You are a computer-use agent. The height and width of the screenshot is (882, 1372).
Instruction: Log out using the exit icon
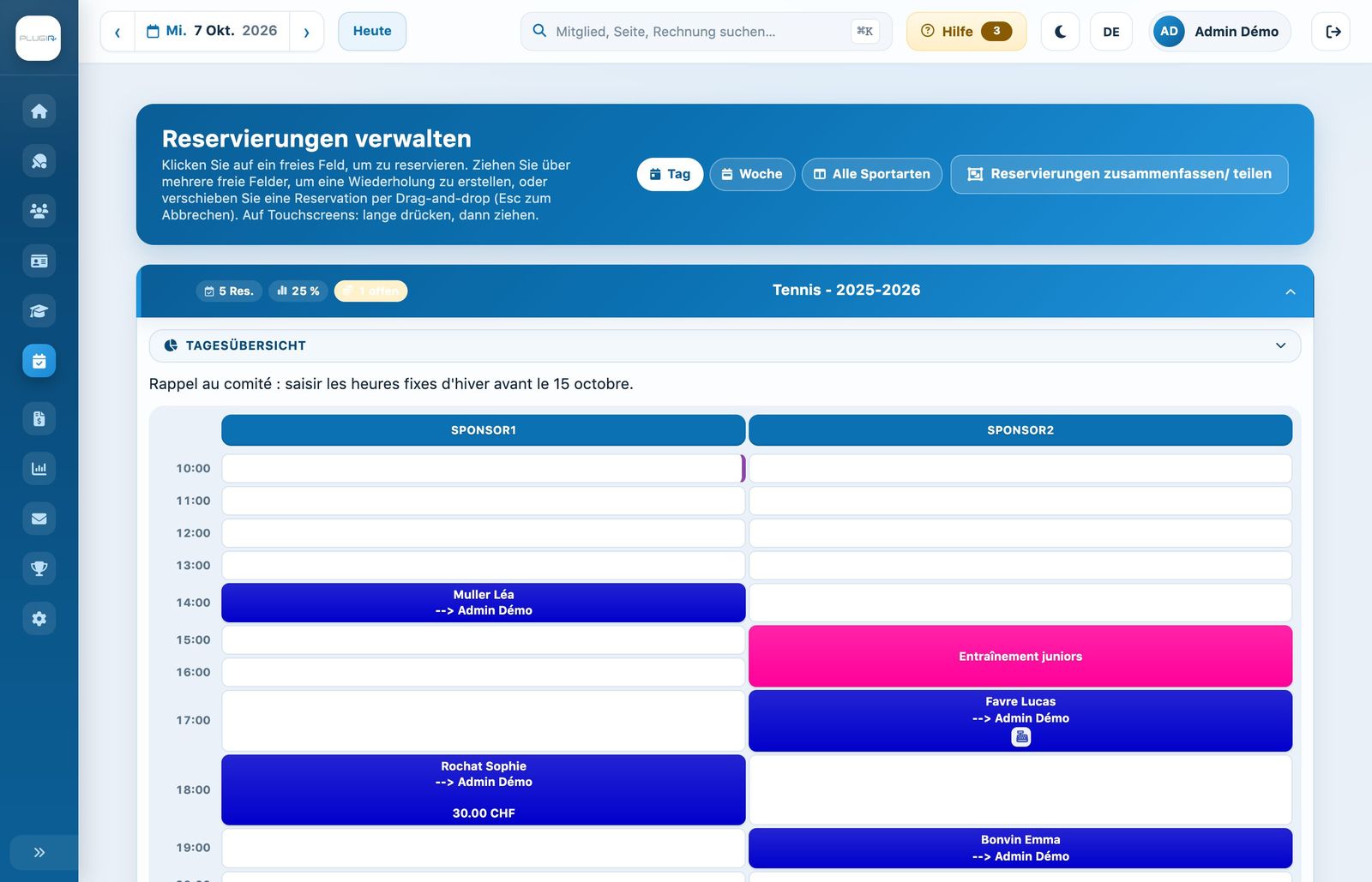pyautogui.click(x=1331, y=32)
